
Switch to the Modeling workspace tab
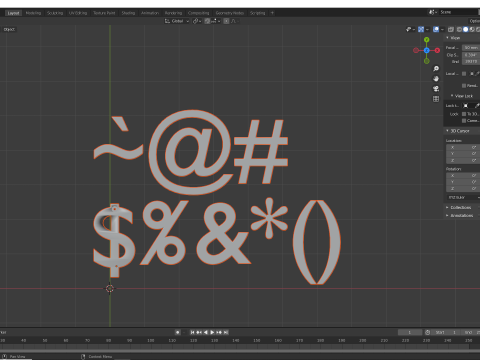click(33, 13)
